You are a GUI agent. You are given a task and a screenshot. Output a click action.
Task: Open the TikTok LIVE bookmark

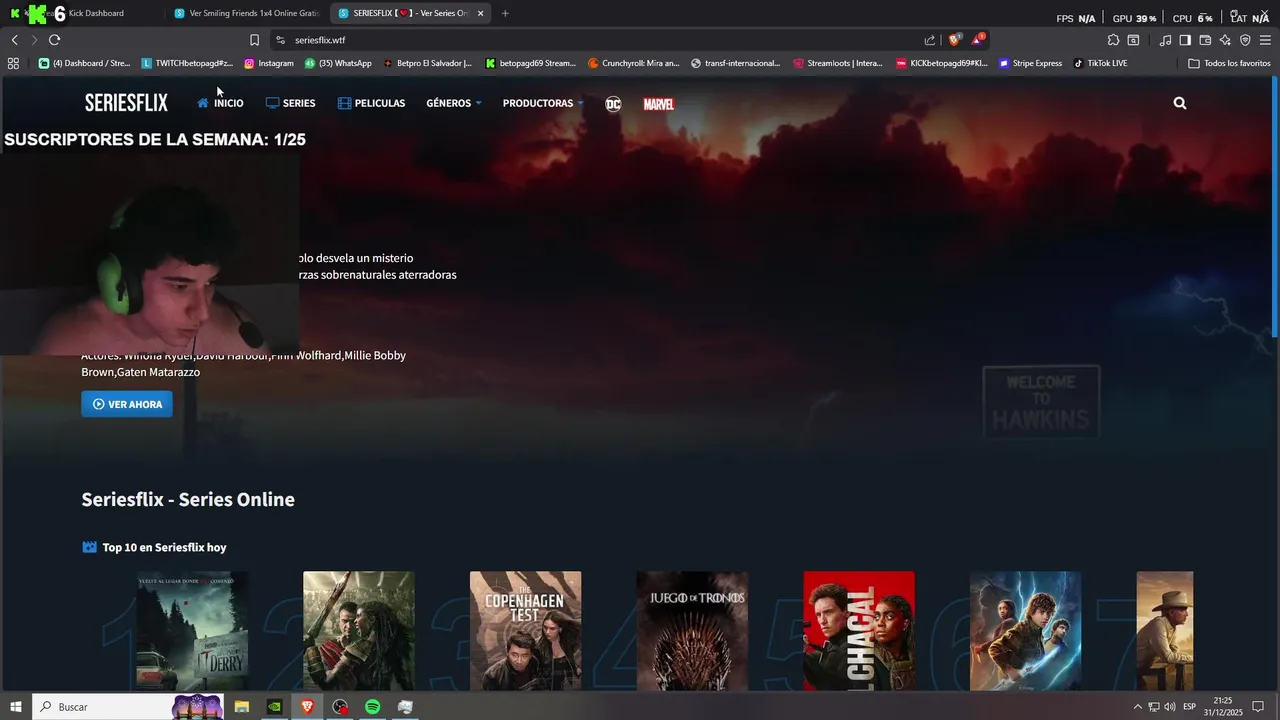[1100, 63]
